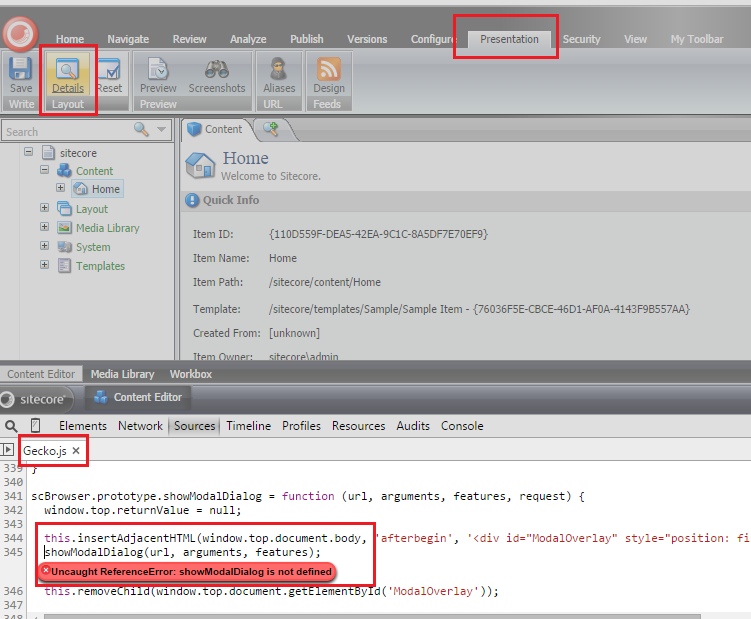This screenshot has width=751, height=619.
Task: Switch to the Navigate ribbon tab
Action: point(128,39)
